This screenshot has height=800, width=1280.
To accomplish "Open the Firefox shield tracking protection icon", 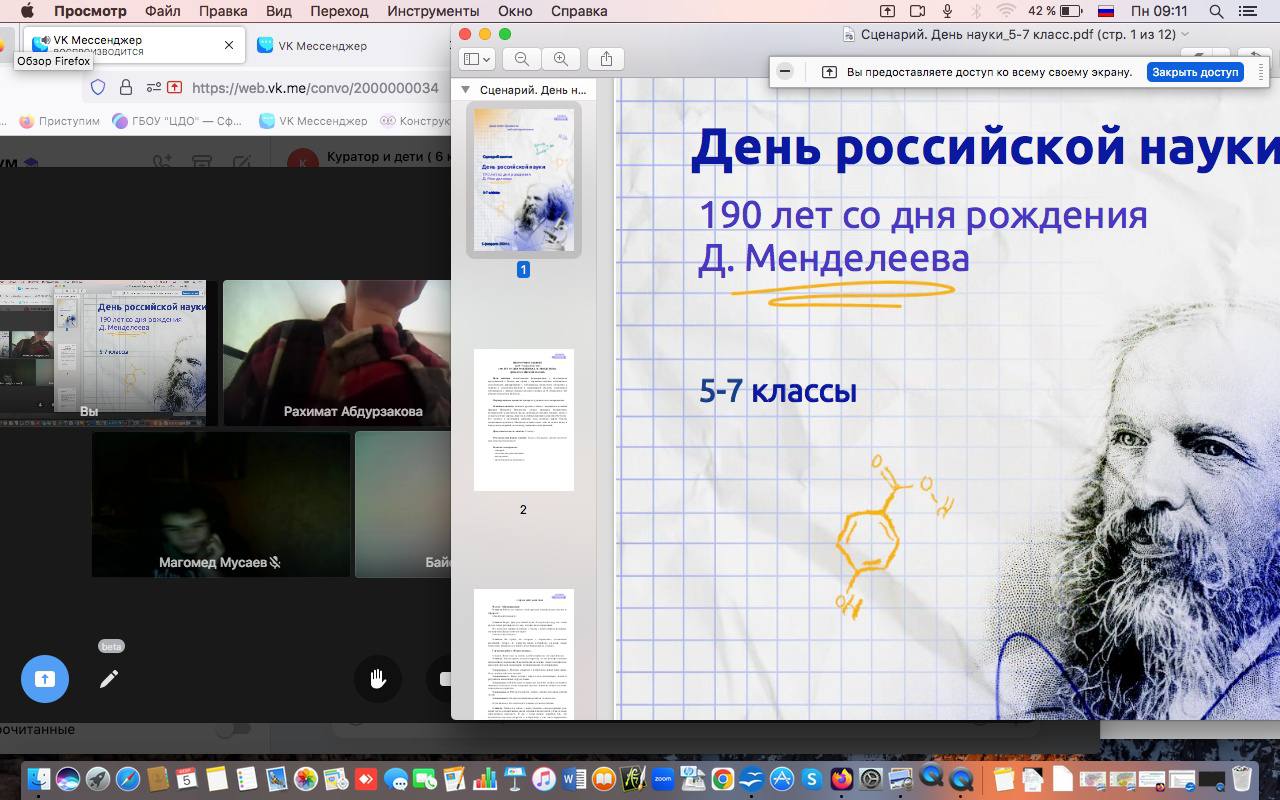I will (98, 88).
